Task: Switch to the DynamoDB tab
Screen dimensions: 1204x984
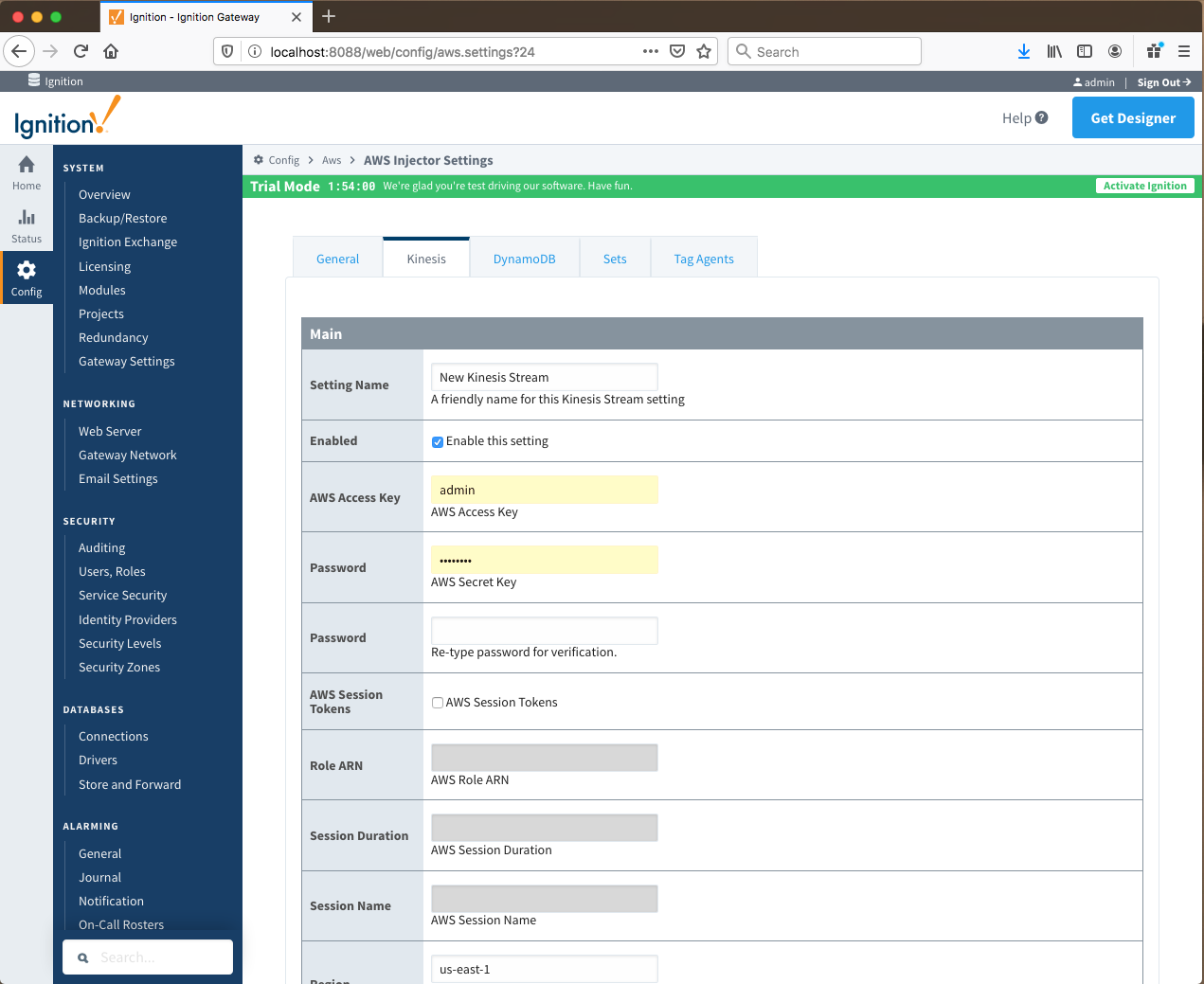Action: click(524, 259)
